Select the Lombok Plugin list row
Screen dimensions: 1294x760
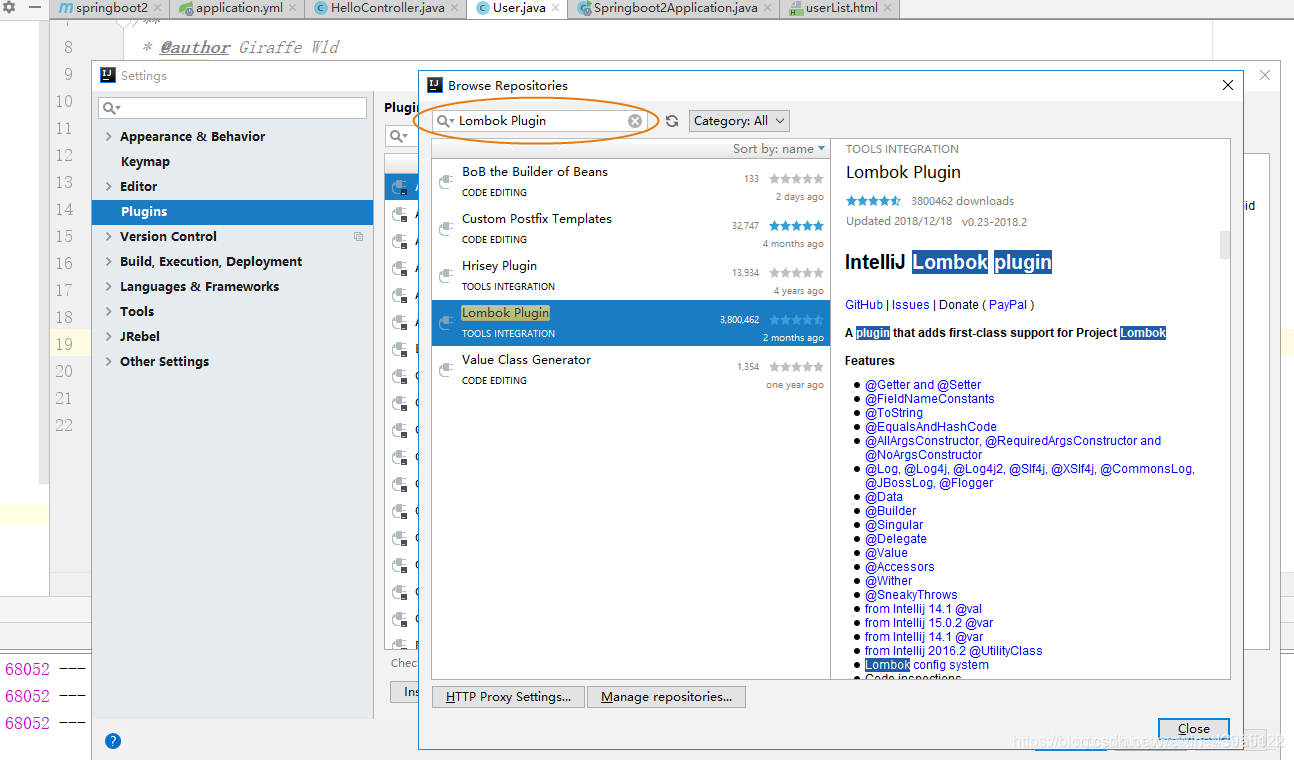[x=630, y=323]
